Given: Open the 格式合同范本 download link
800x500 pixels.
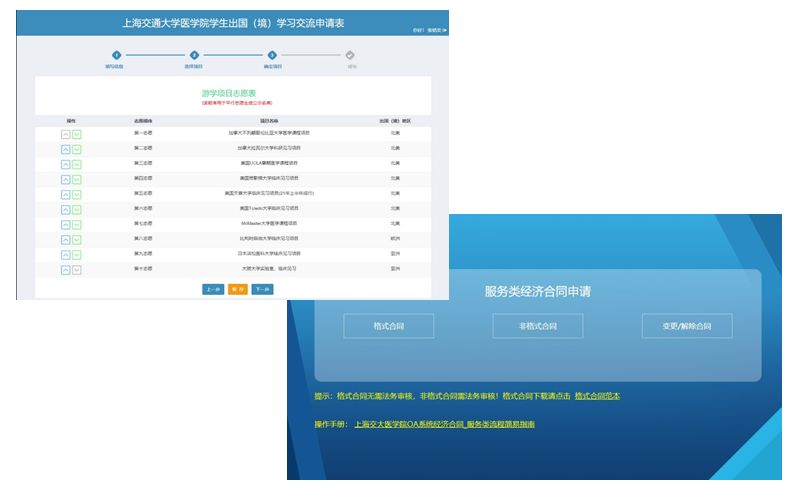Looking at the screenshot, I should click(597, 396).
